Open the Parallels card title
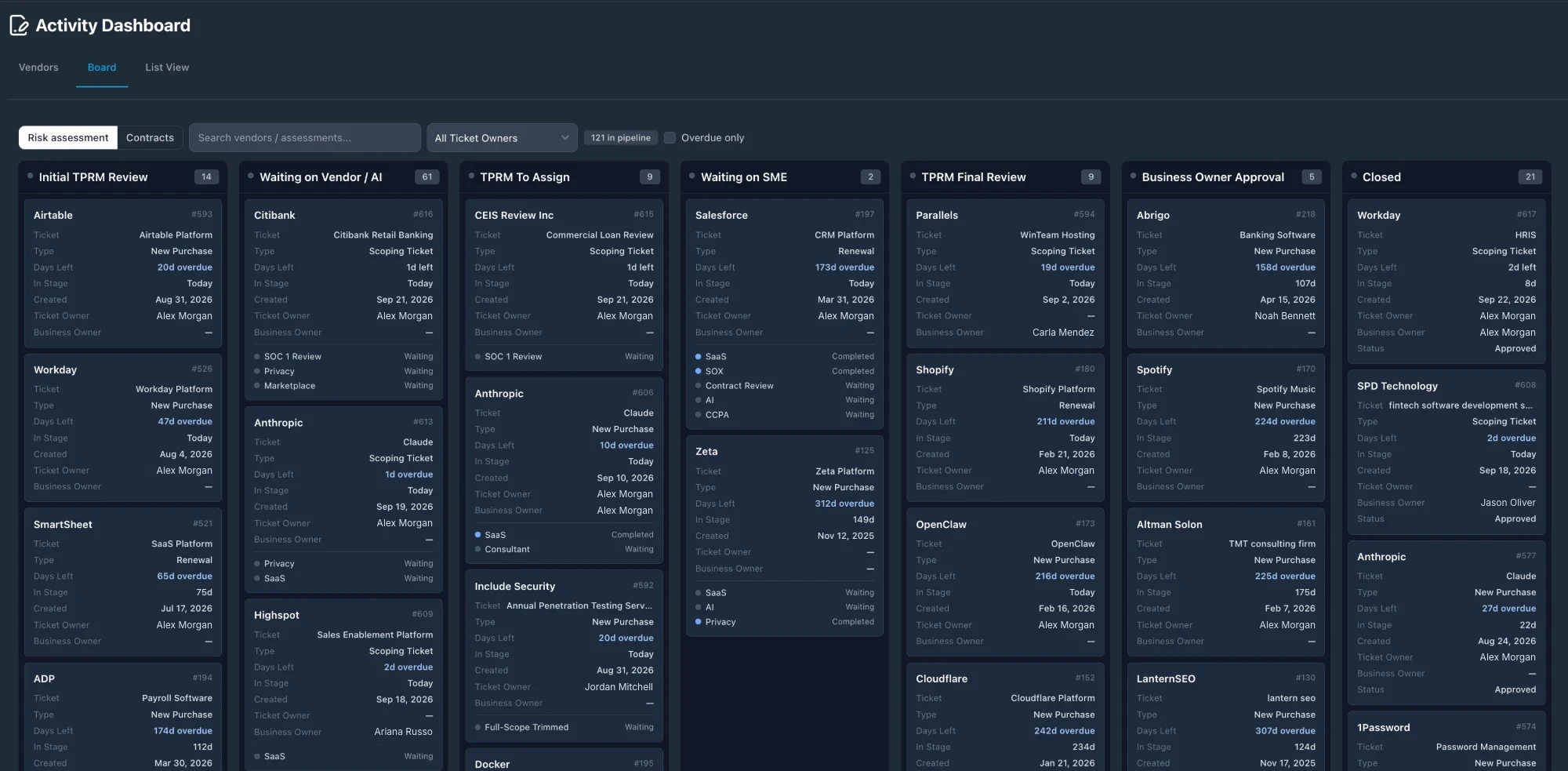Viewport: 1568px width, 771px height. coord(937,215)
